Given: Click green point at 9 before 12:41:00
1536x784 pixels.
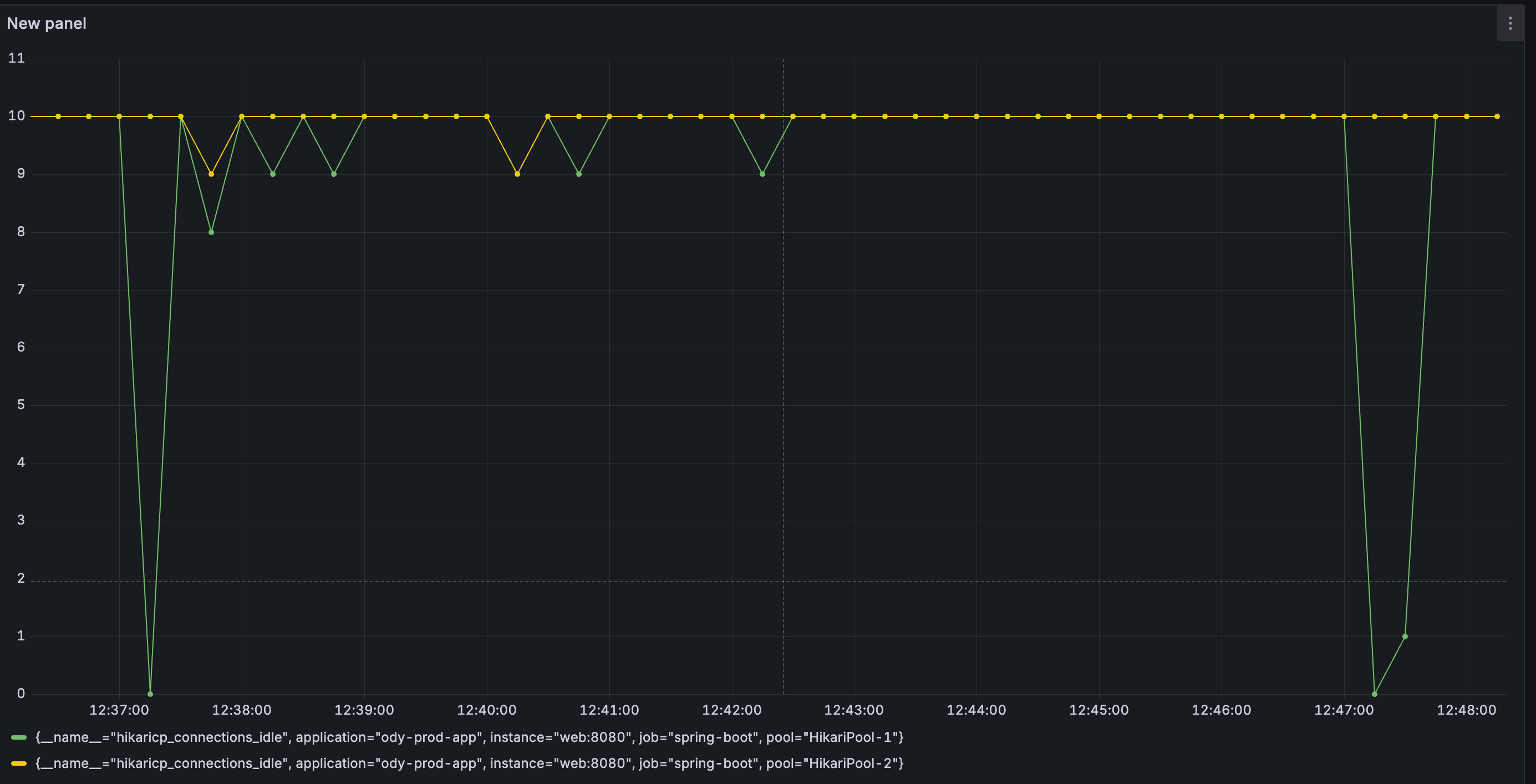Looking at the screenshot, I should click(578, 174).
